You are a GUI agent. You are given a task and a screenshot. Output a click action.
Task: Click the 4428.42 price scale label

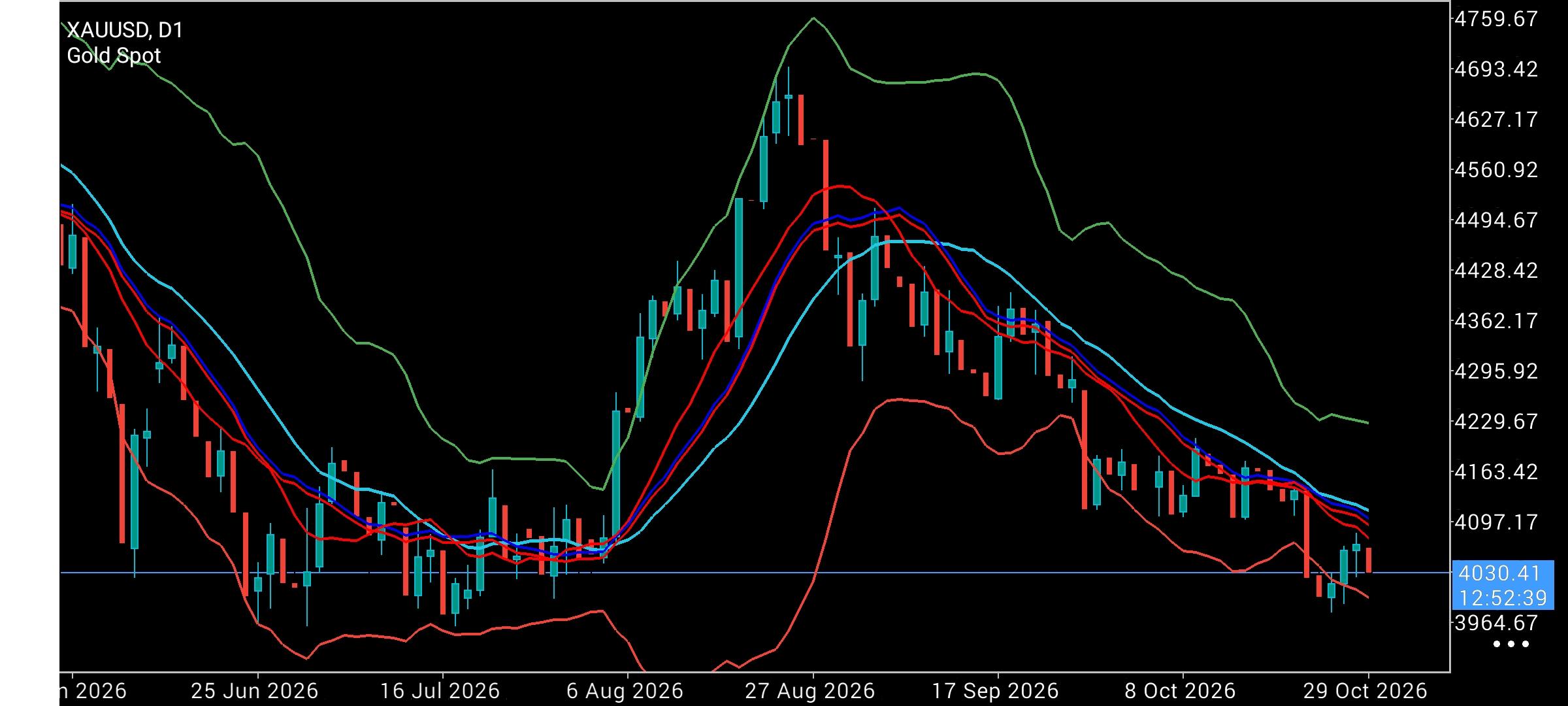click(x=1495, y=270)
